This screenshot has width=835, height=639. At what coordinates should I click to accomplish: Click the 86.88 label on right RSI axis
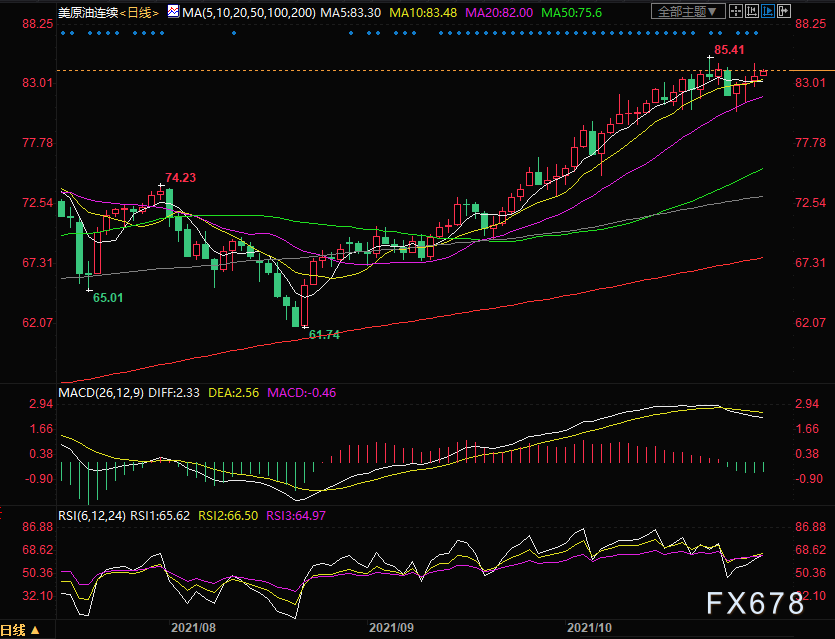click(810, 527)
